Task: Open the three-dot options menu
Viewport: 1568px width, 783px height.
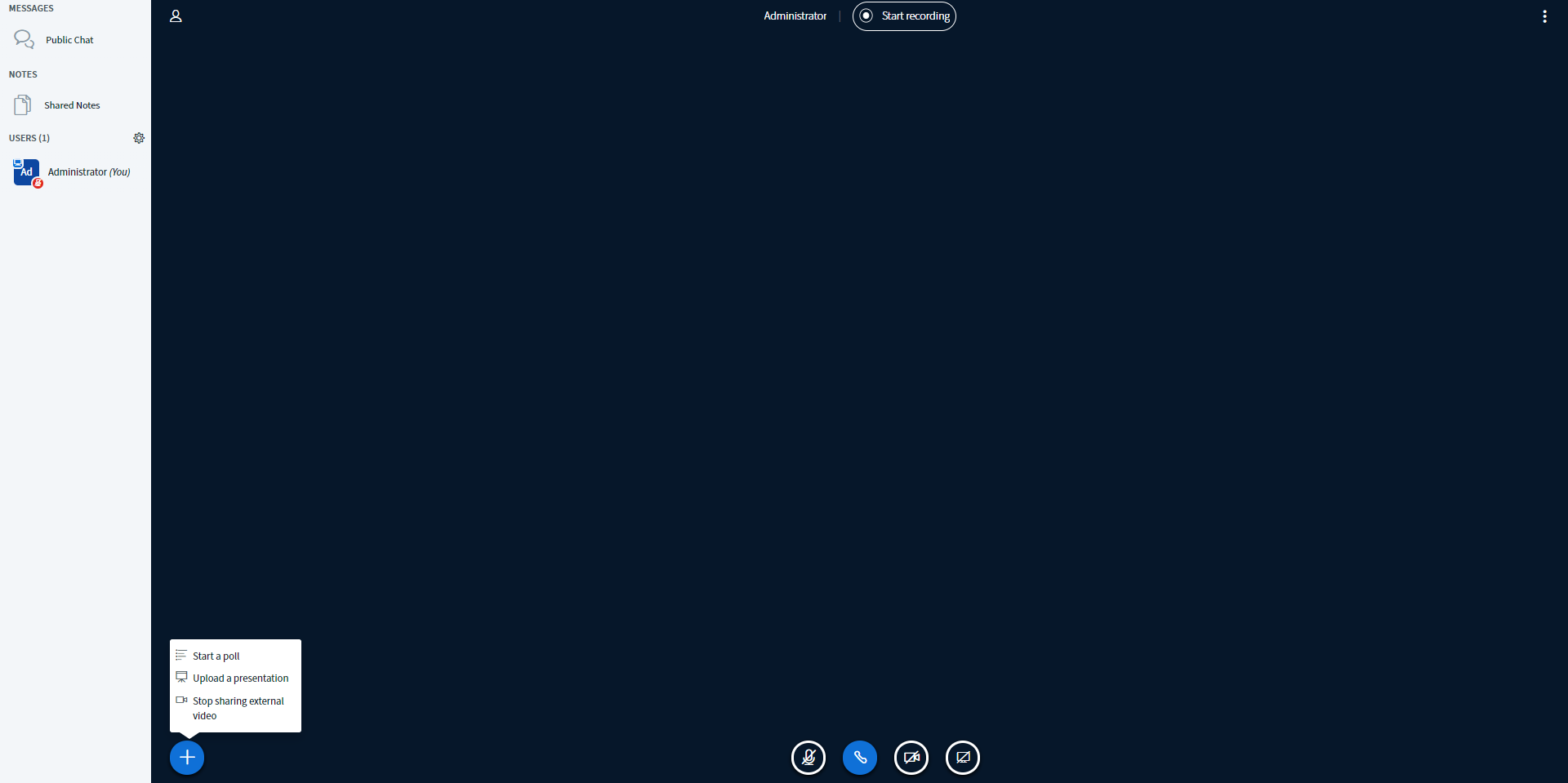Action: point(1544,16)
